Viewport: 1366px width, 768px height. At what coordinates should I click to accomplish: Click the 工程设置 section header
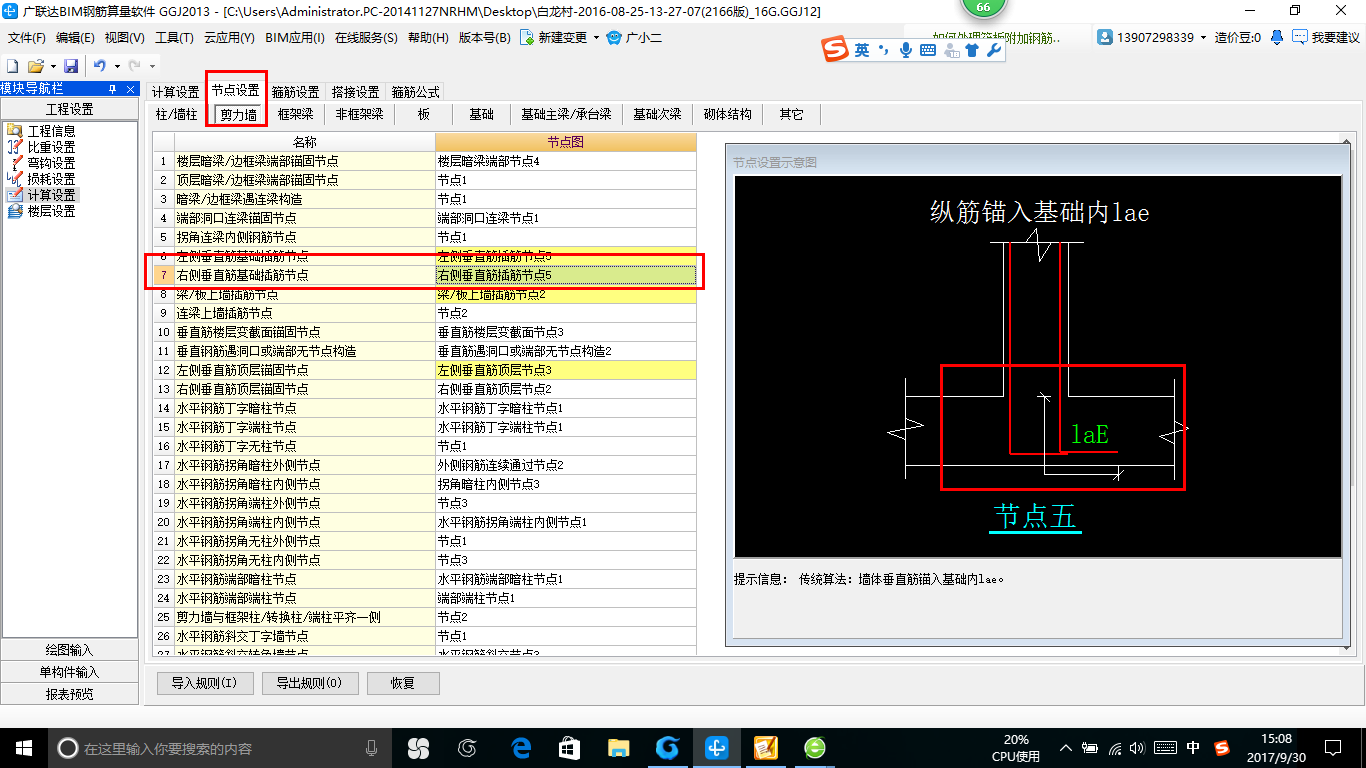70,109
